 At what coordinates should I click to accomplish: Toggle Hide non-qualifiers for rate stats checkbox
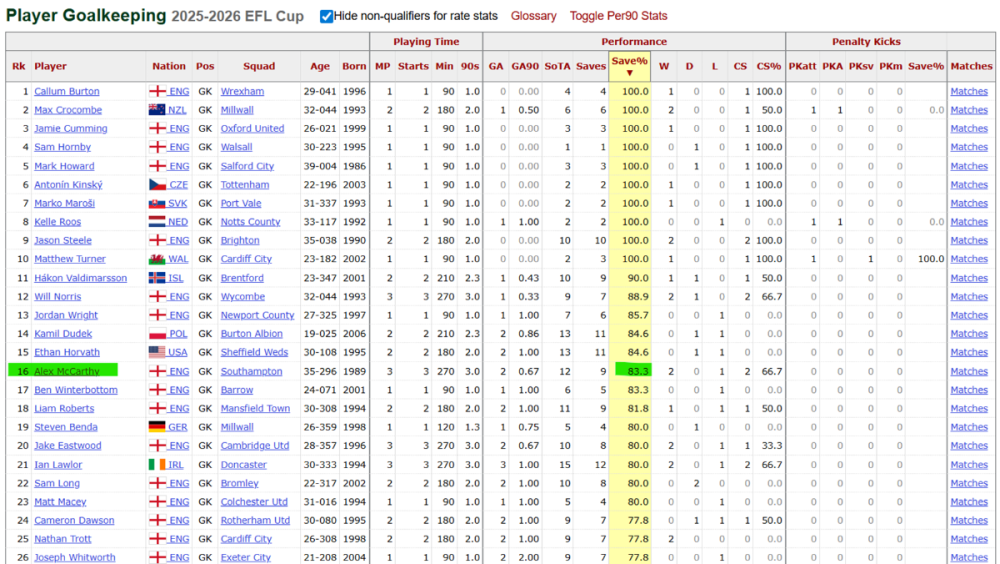point(327,16)
